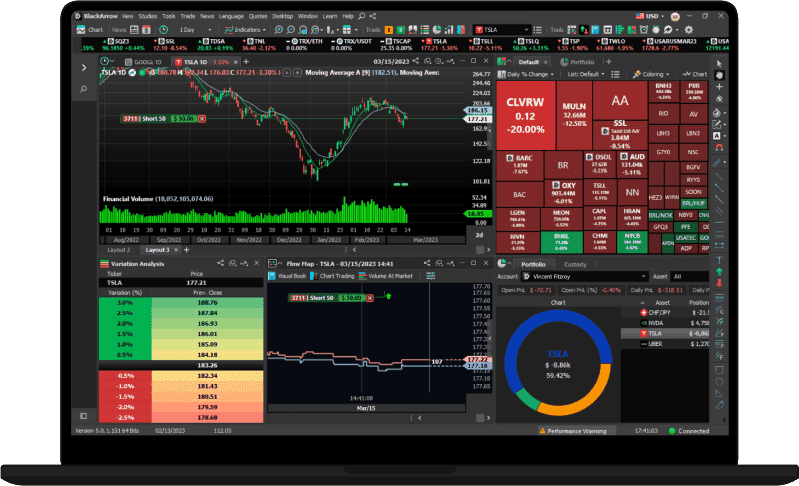
Task: Select the ellipse shape drawing tool
Action: (x=719, y=382)
